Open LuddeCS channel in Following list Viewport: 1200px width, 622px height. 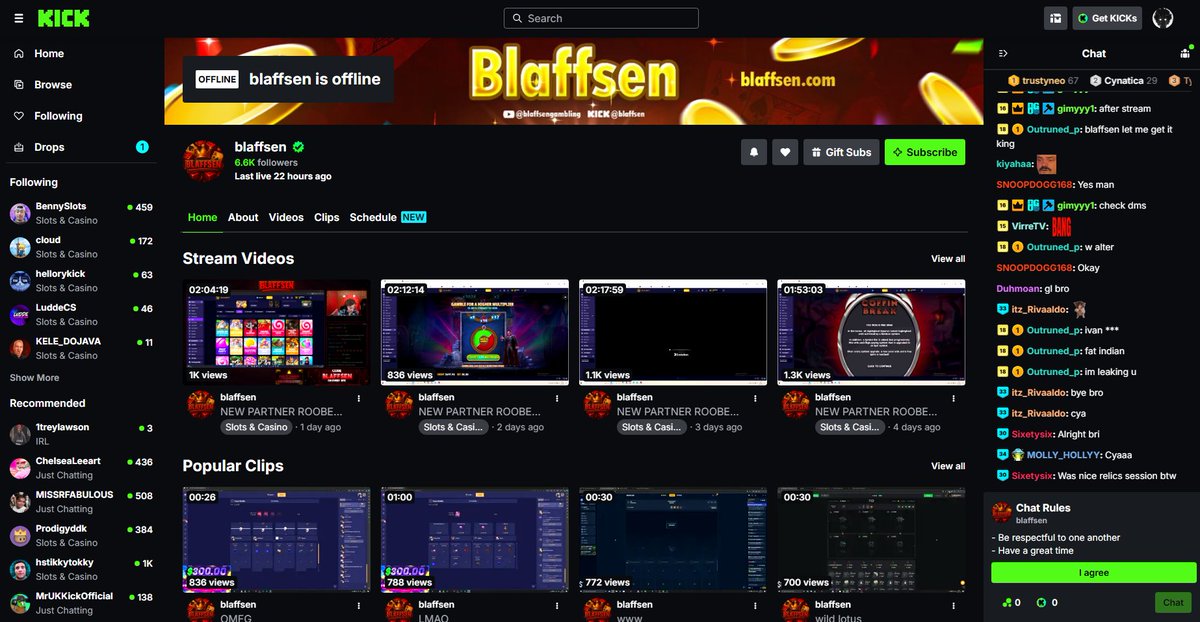pos(82,314)
